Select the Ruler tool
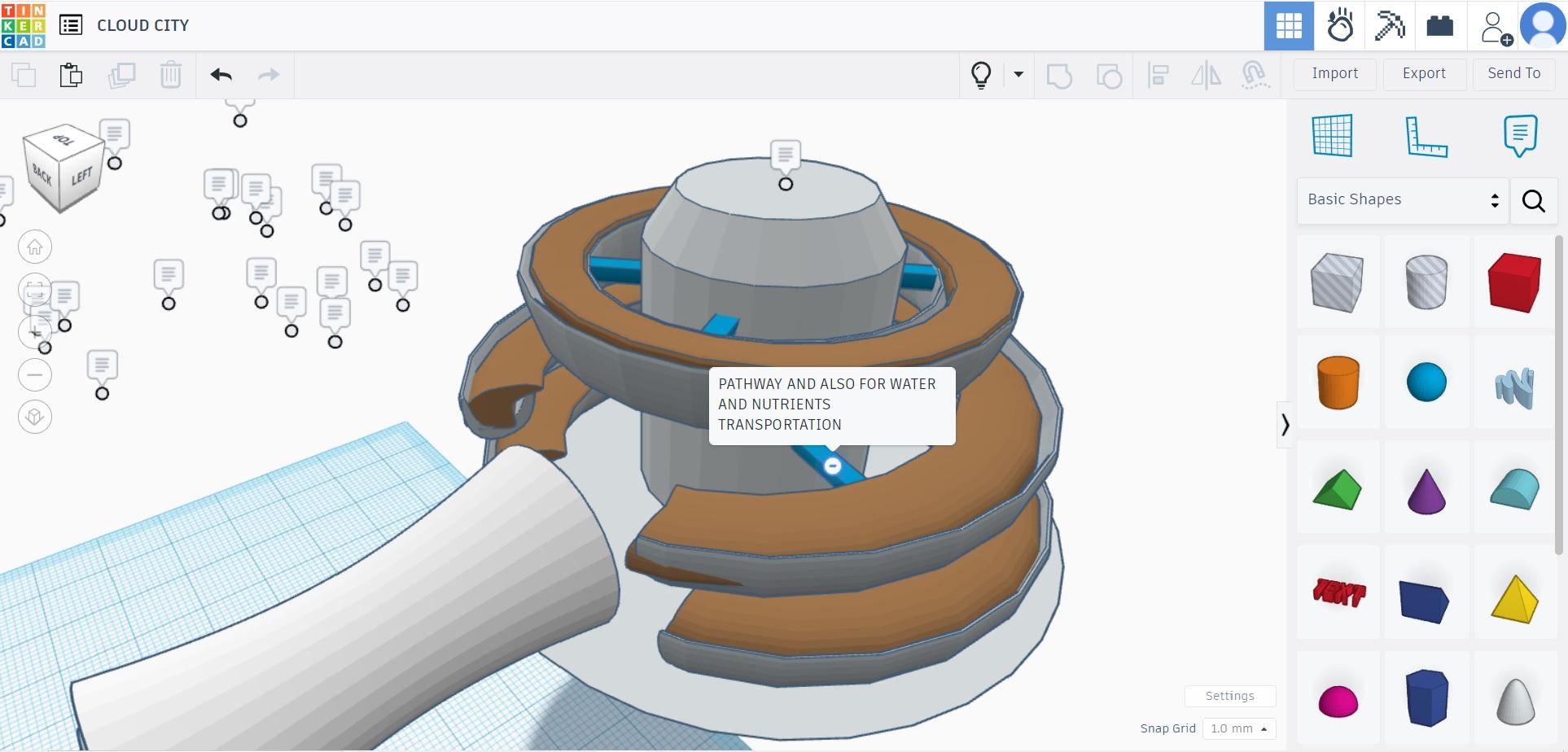Viewport: 1568px width, 752px height. tap(1426, 136)
